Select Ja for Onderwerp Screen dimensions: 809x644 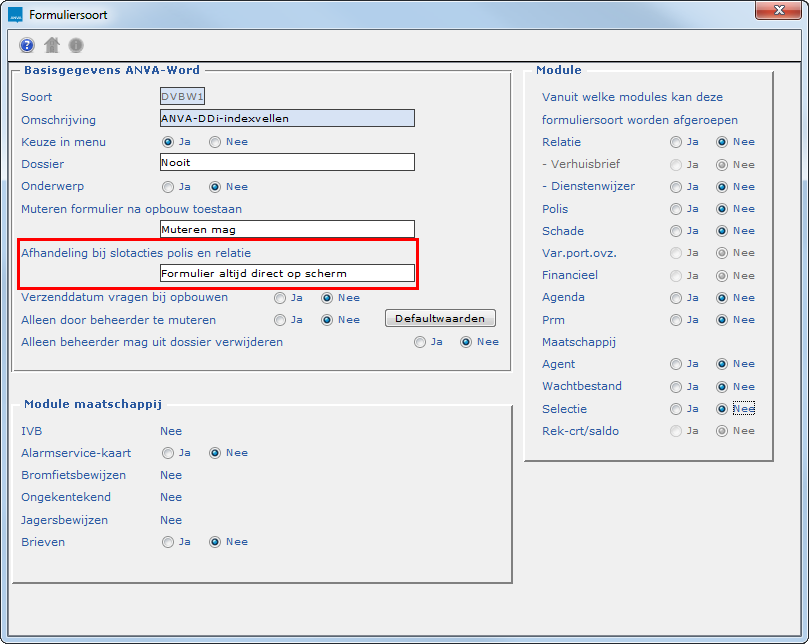(168, 187)
